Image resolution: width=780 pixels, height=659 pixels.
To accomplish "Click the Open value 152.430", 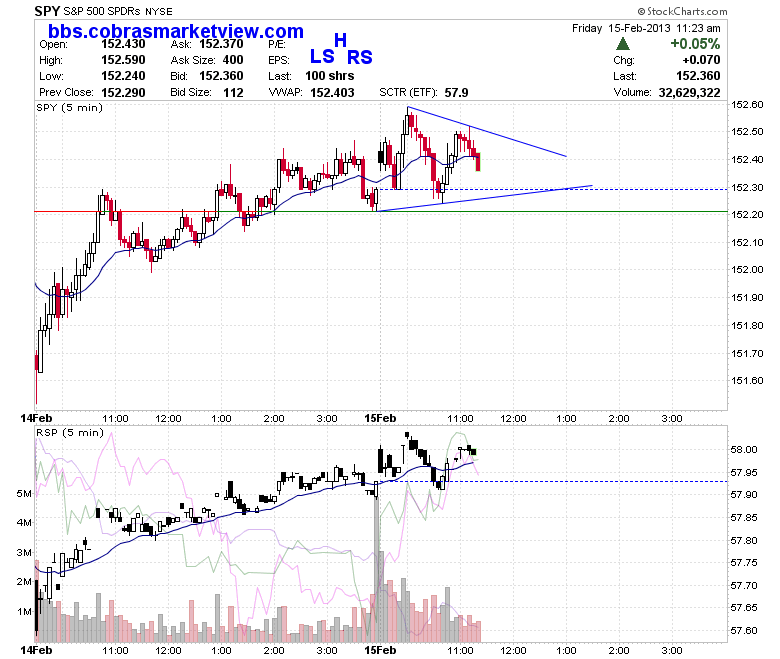I will (x=123, y=44).
